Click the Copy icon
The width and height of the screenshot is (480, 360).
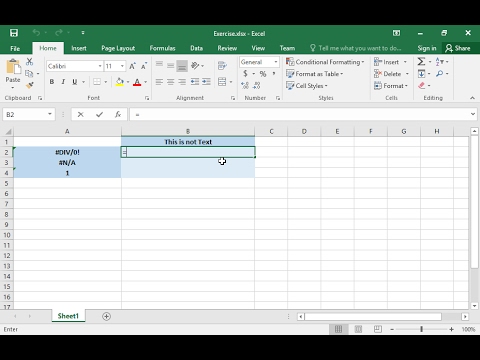[29, 73]
